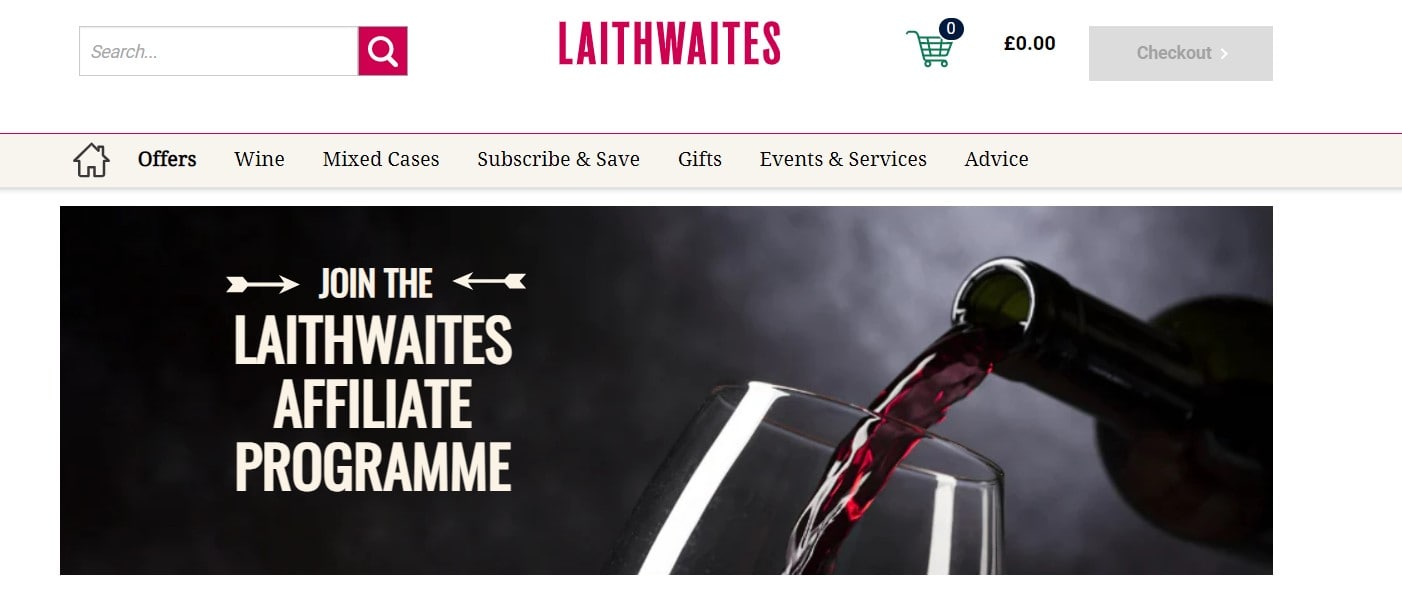Go to homepage via house icon
This screenshot has height=611, width=1402.
[91, 160]
